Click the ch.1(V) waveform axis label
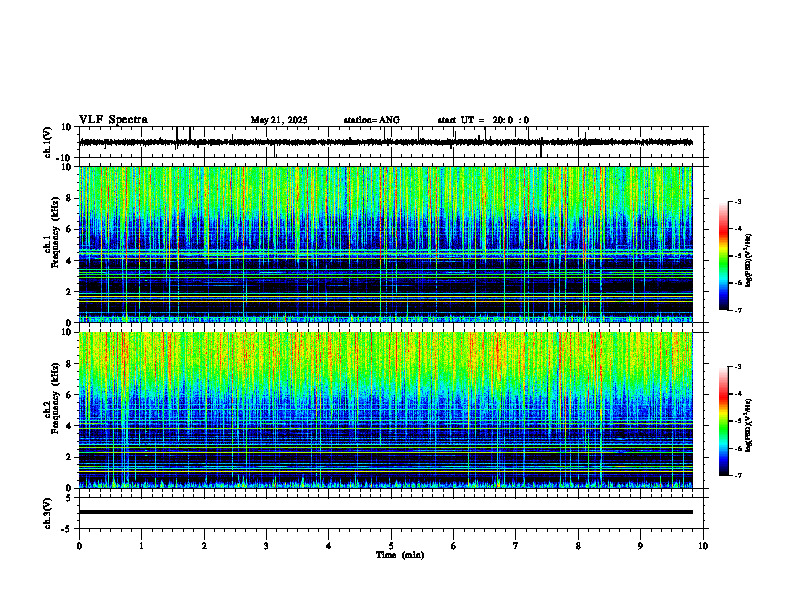792x612 pixels. point(47,142)
